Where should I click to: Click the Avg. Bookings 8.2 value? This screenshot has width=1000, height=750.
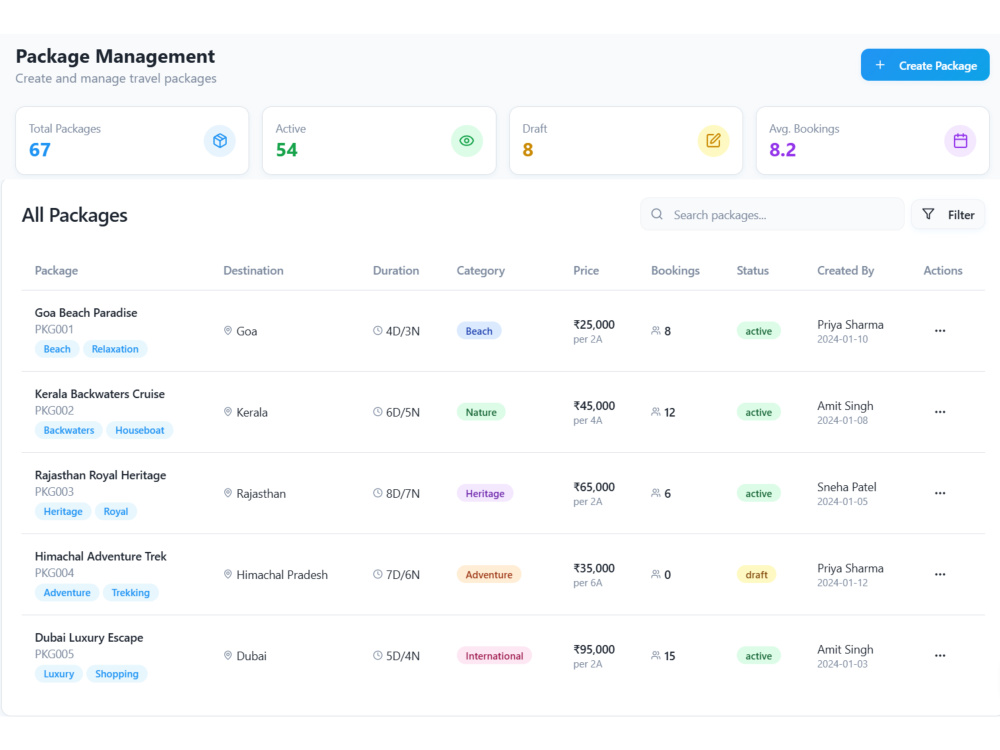point(783,150)
